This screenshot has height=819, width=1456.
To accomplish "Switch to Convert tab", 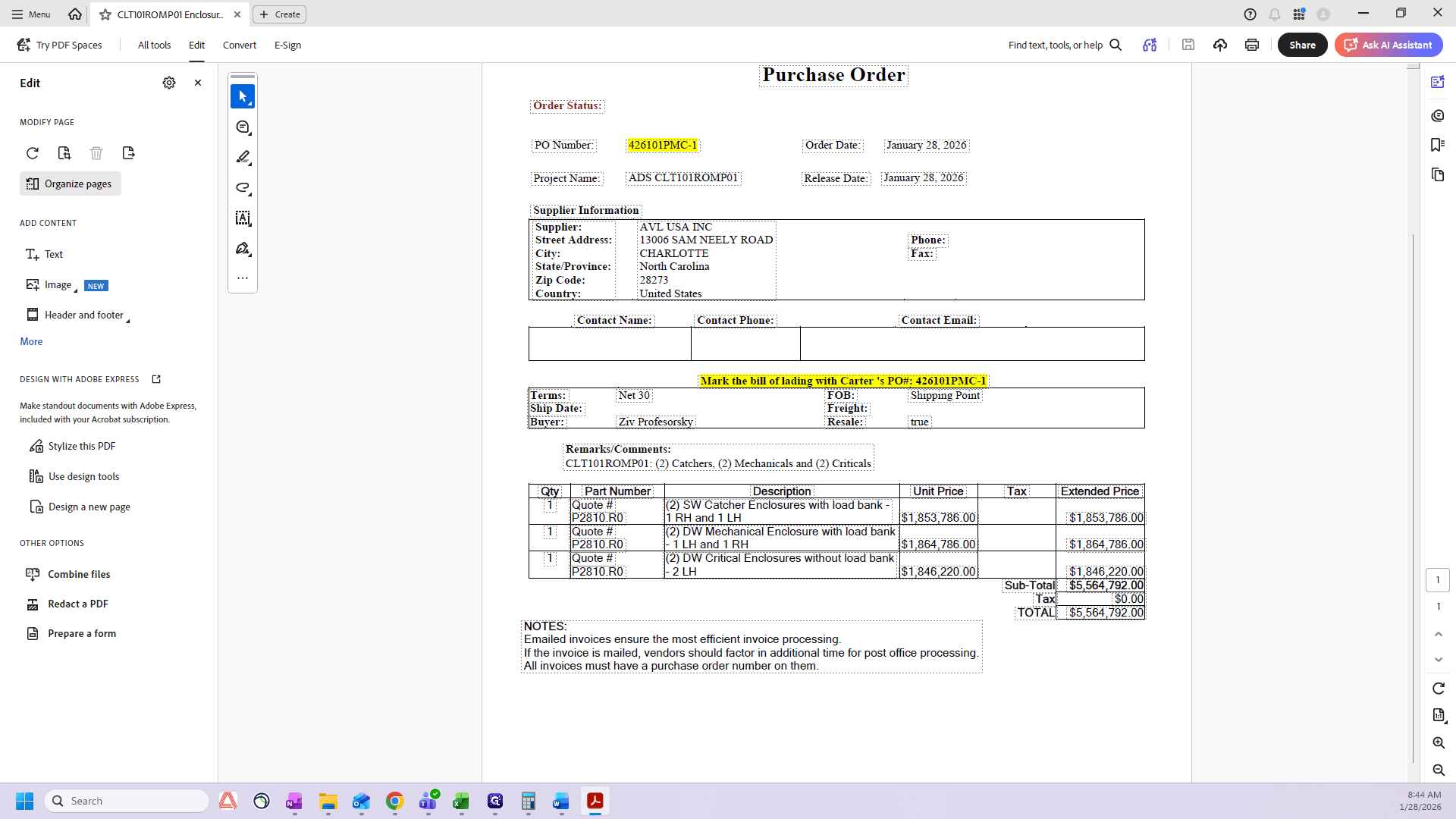I will point(240,45).
